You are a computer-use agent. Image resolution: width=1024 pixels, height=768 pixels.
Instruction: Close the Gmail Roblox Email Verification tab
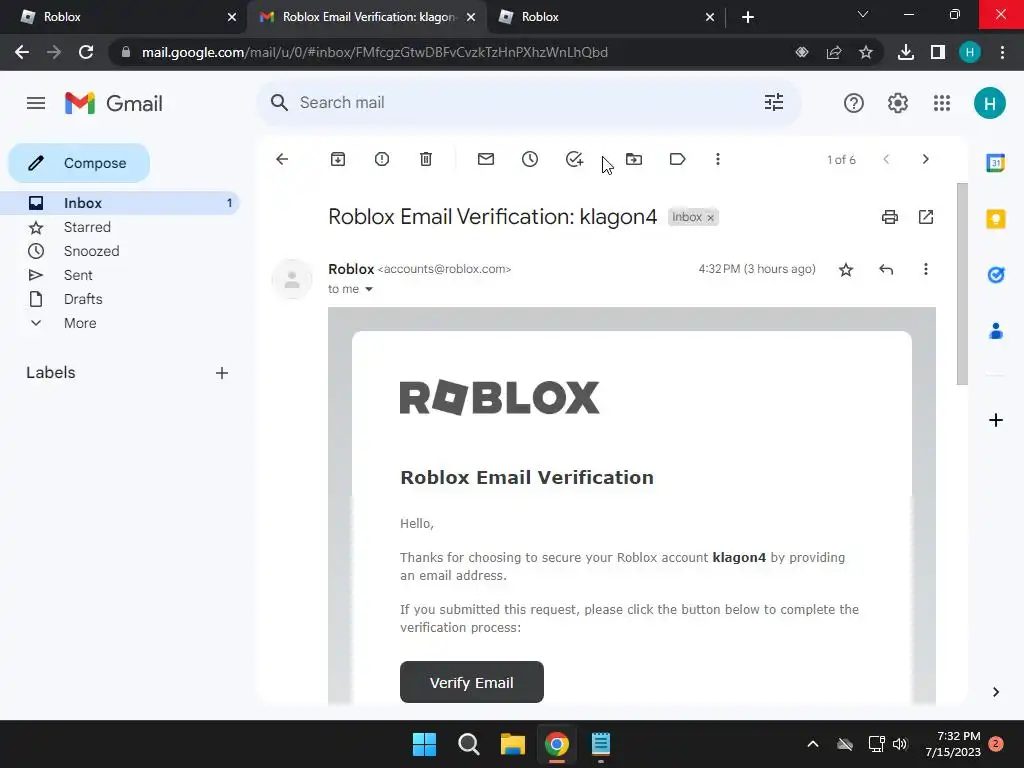471,17
